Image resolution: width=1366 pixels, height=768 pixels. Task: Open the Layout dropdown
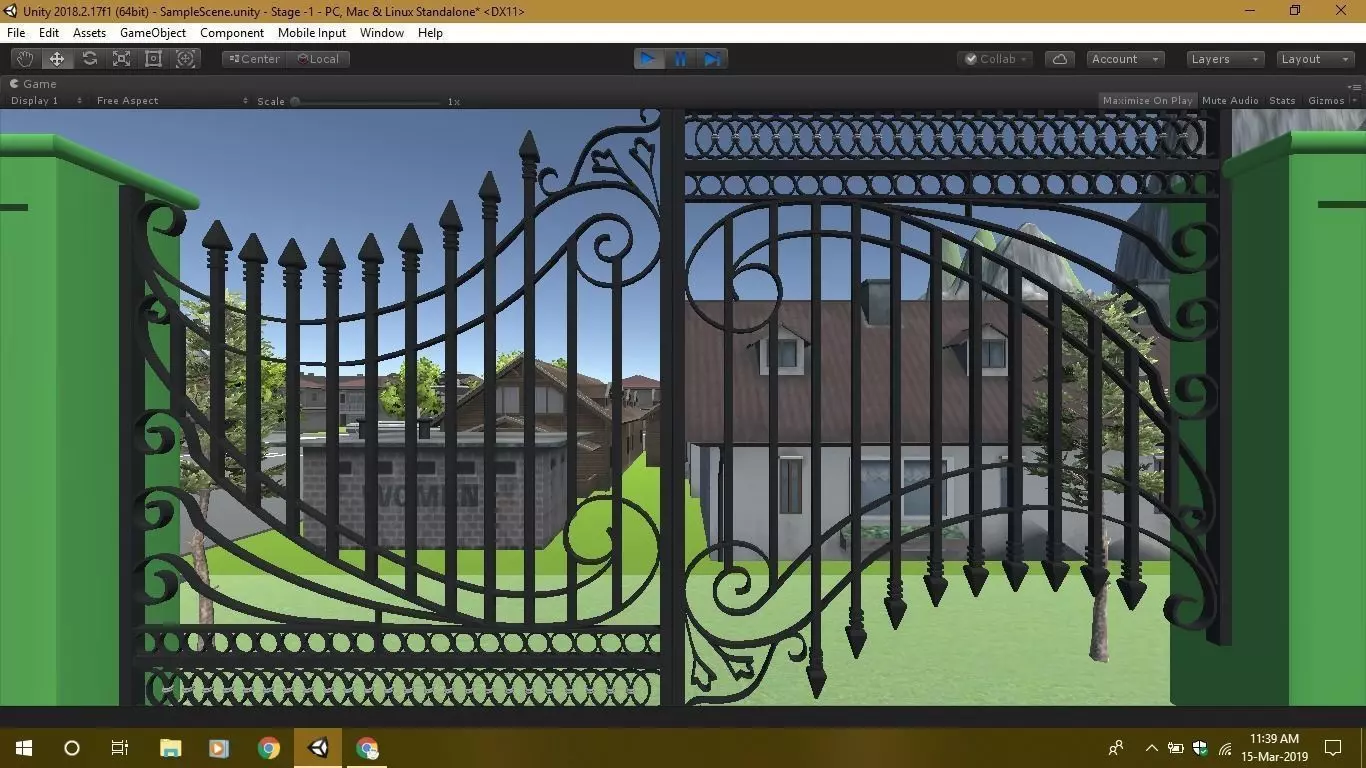pos(1316,59)
